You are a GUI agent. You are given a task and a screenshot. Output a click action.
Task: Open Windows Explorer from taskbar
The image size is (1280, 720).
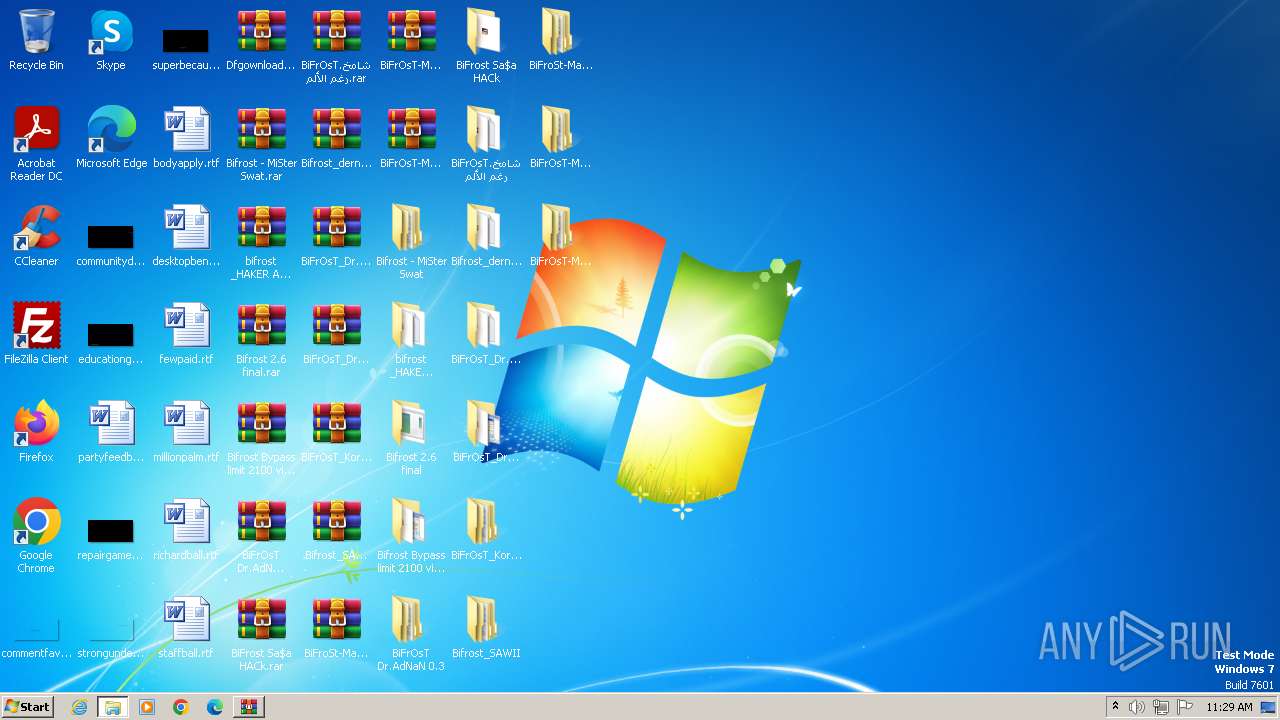(x=113, y=707)
